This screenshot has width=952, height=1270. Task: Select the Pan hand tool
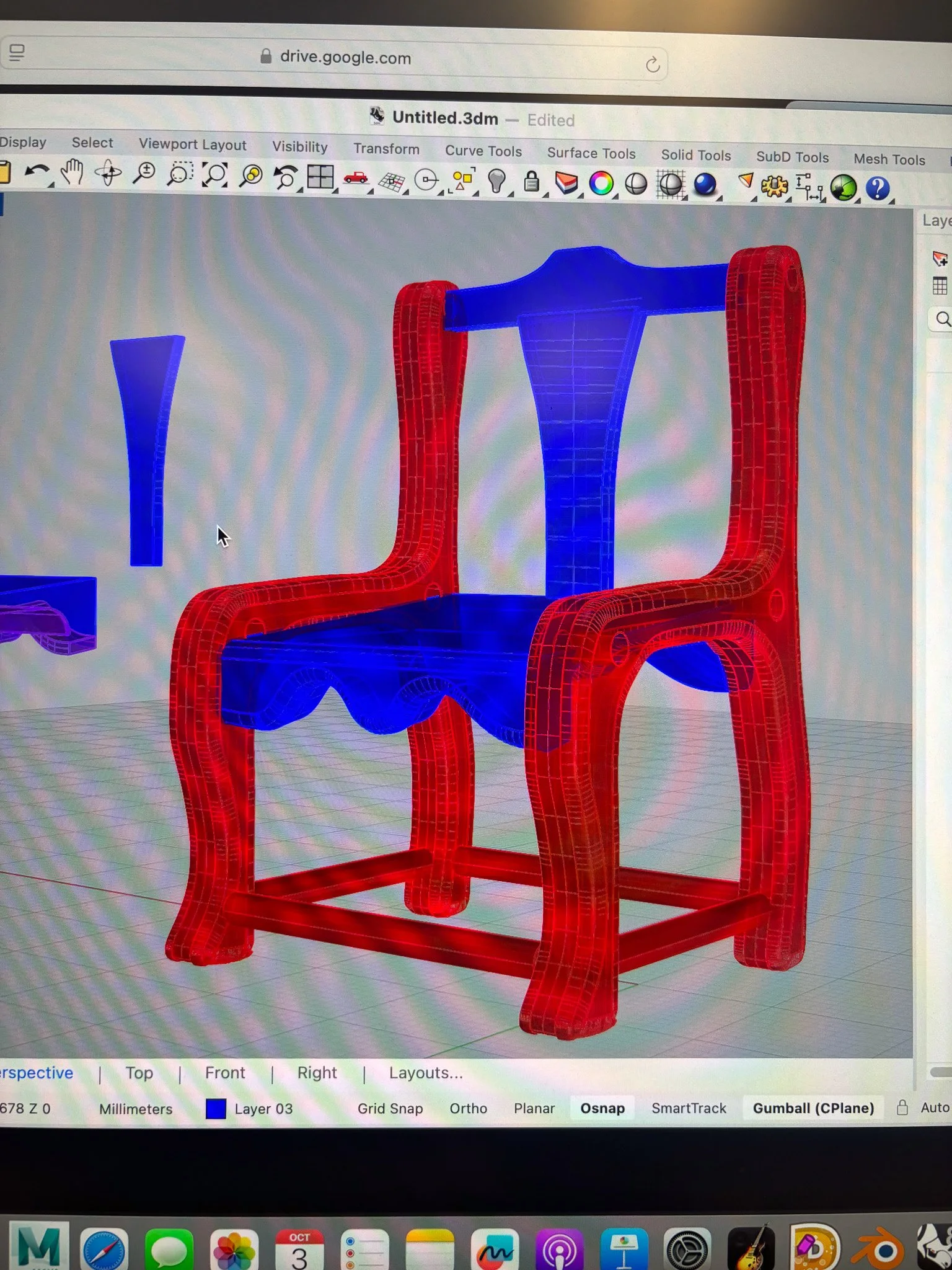[73, 172]
